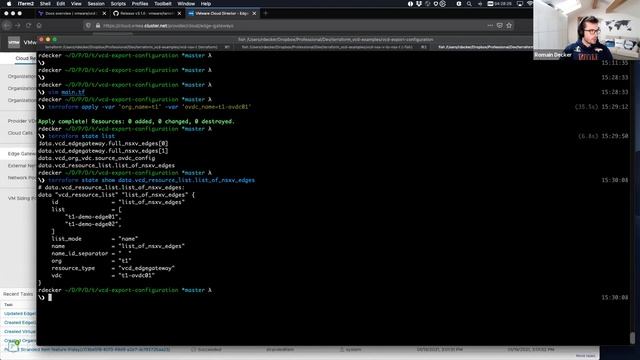
Task: Focus the browser address bar URL
Action: tap(168, 26)
